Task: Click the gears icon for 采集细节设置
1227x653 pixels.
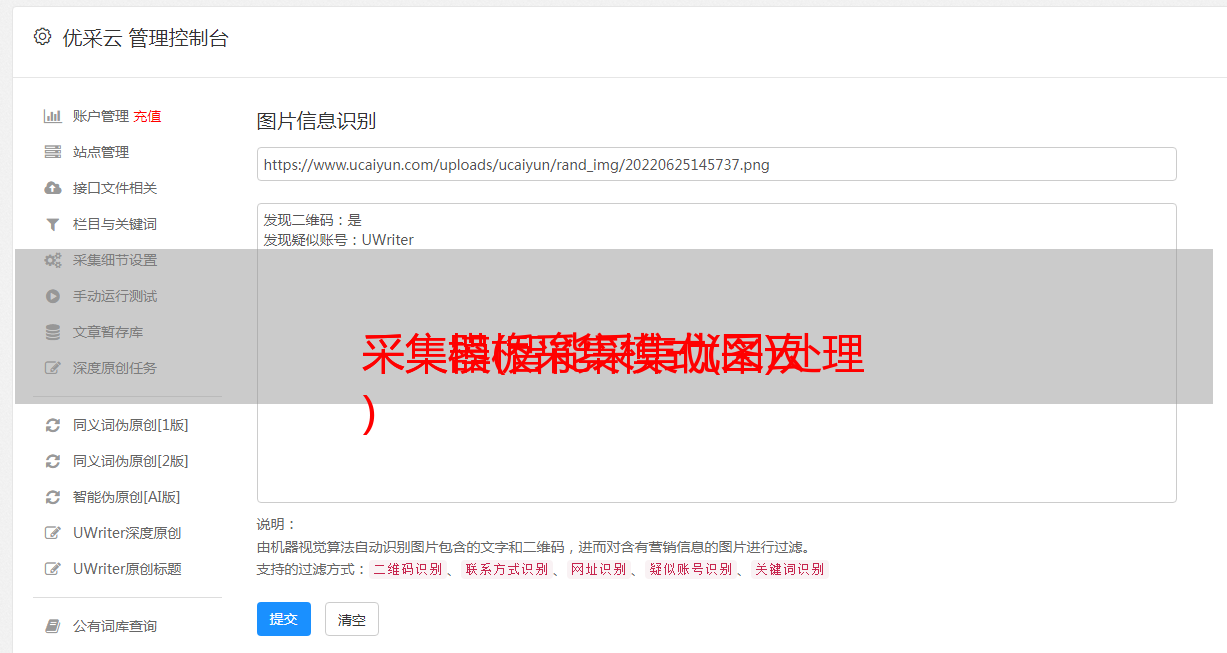Action: pyautogui.click(x=53, y=260)
